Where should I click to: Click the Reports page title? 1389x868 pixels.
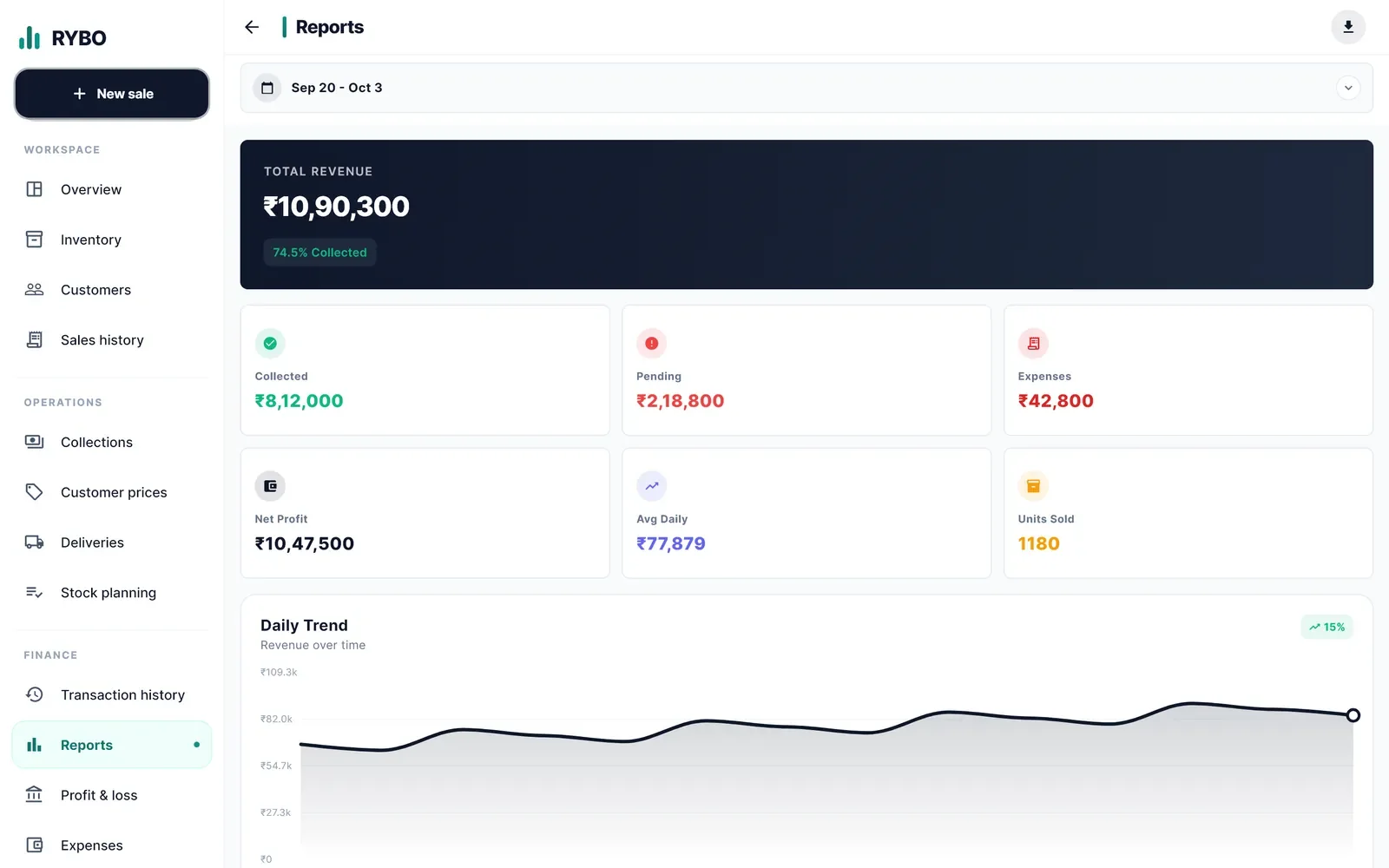coord(330,27)
